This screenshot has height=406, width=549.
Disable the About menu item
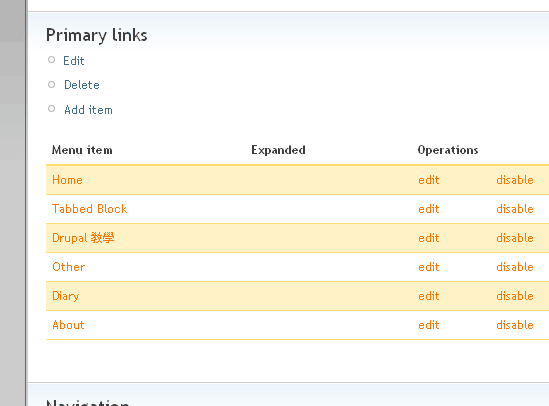point(515,325)
